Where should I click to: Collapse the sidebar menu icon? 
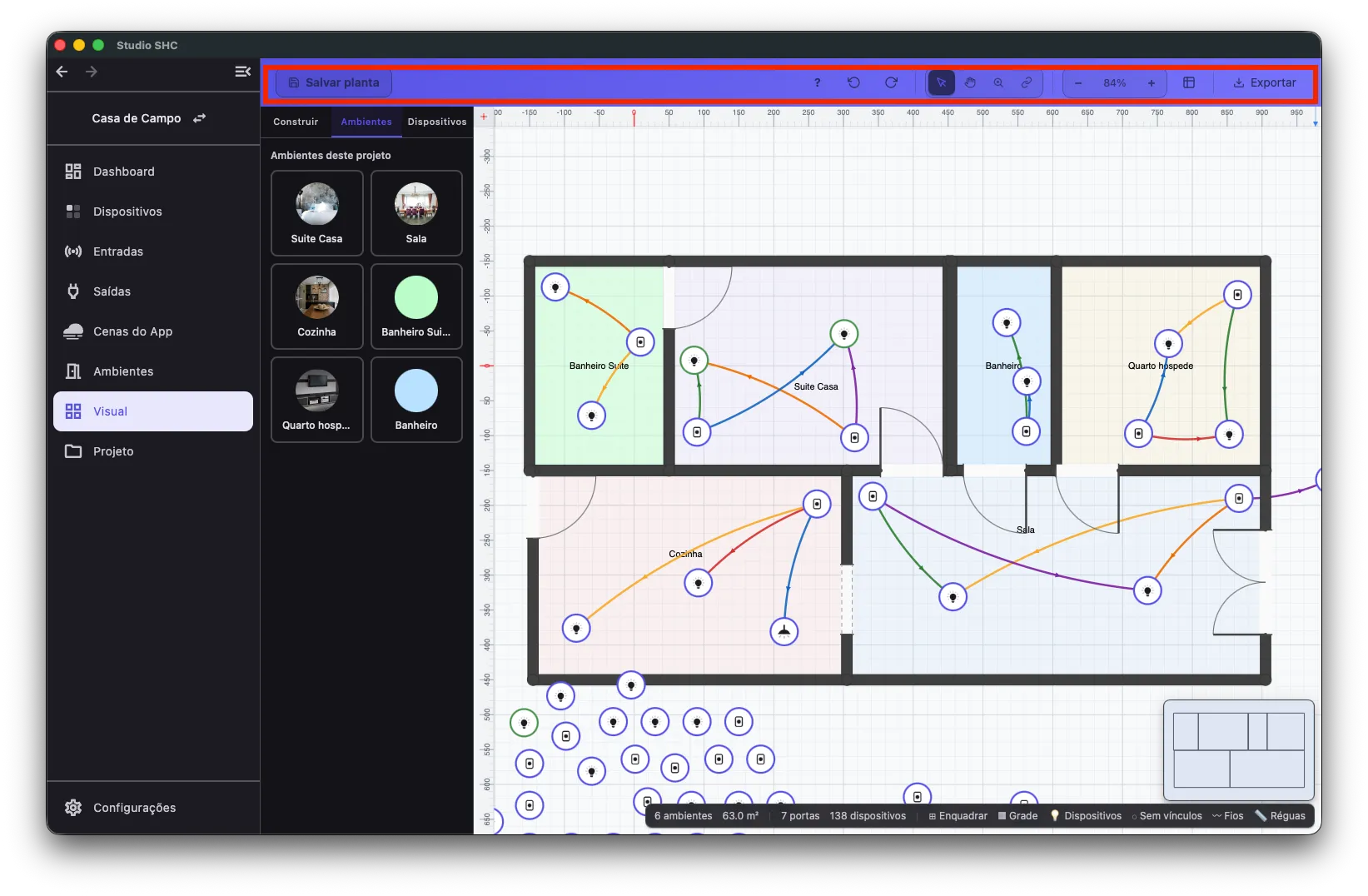tap(242, 72)
